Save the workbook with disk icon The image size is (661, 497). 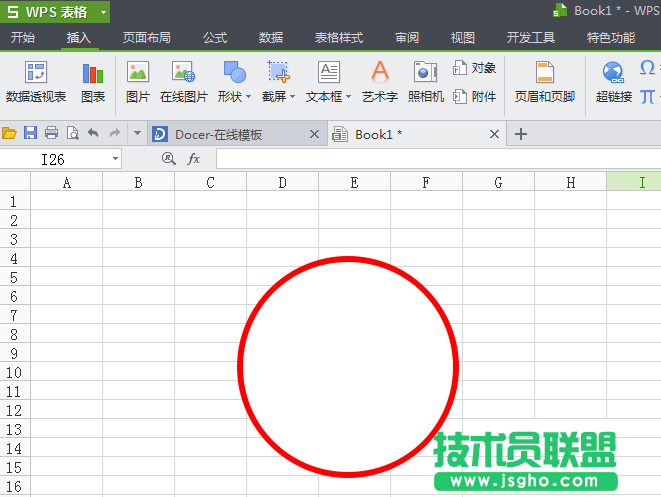pyautogui.click(x=30, y=133)
